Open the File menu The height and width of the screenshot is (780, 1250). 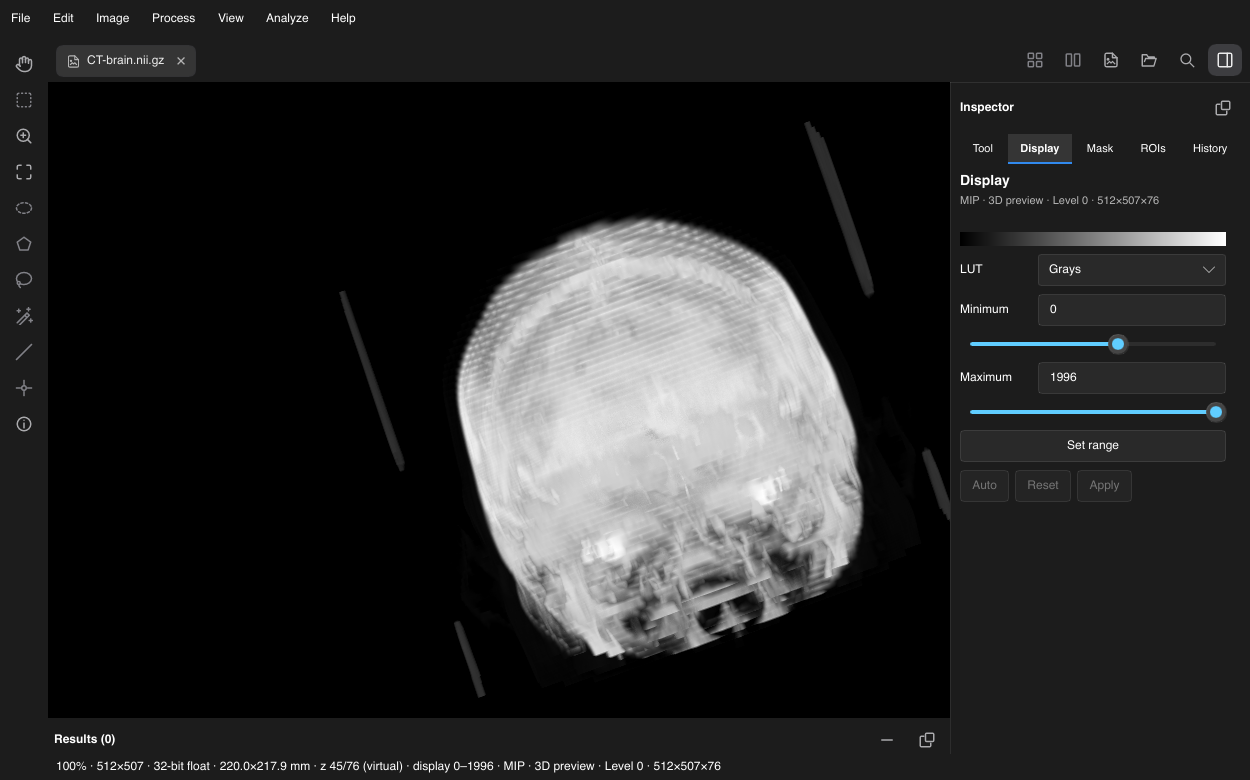coord(20,18)
